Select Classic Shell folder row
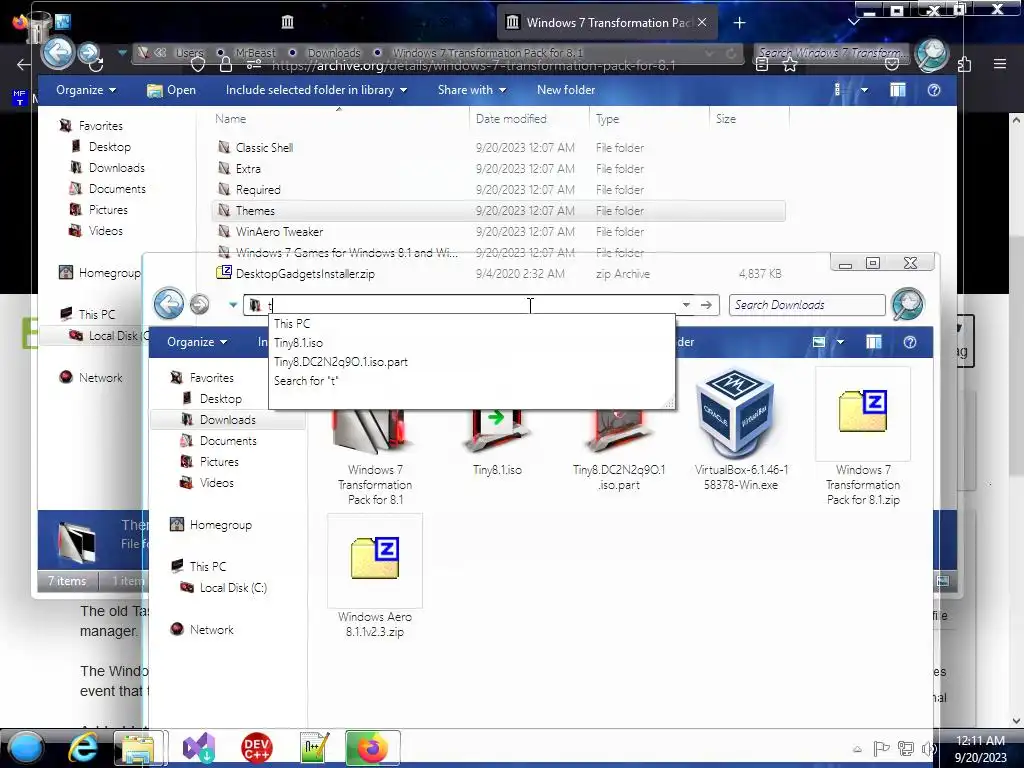This screenshot has height=768, width=1024. [x=498, y=148]
